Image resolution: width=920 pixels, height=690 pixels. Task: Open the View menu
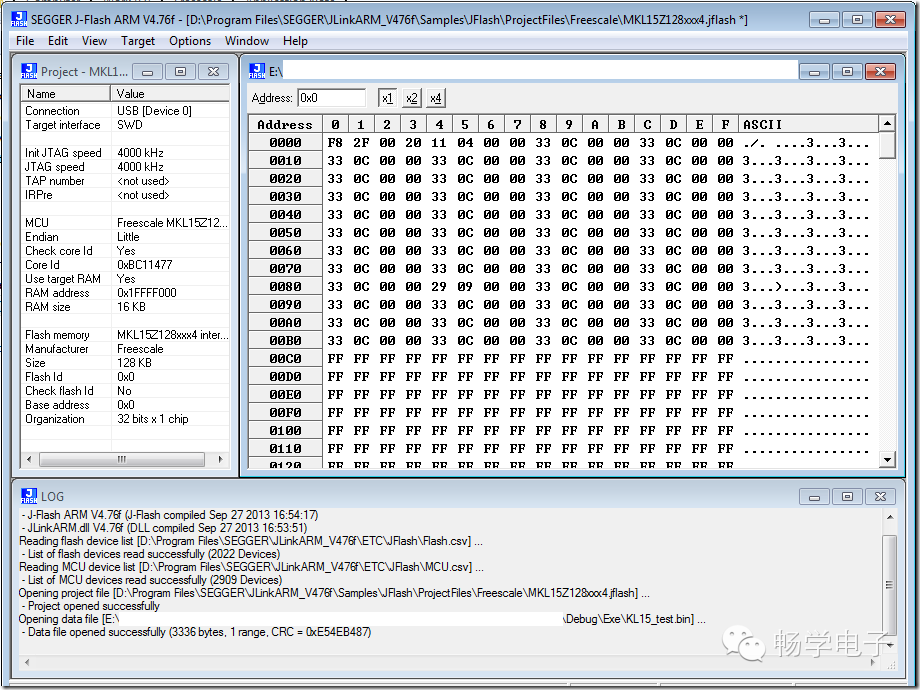click(x=94, y=41)
